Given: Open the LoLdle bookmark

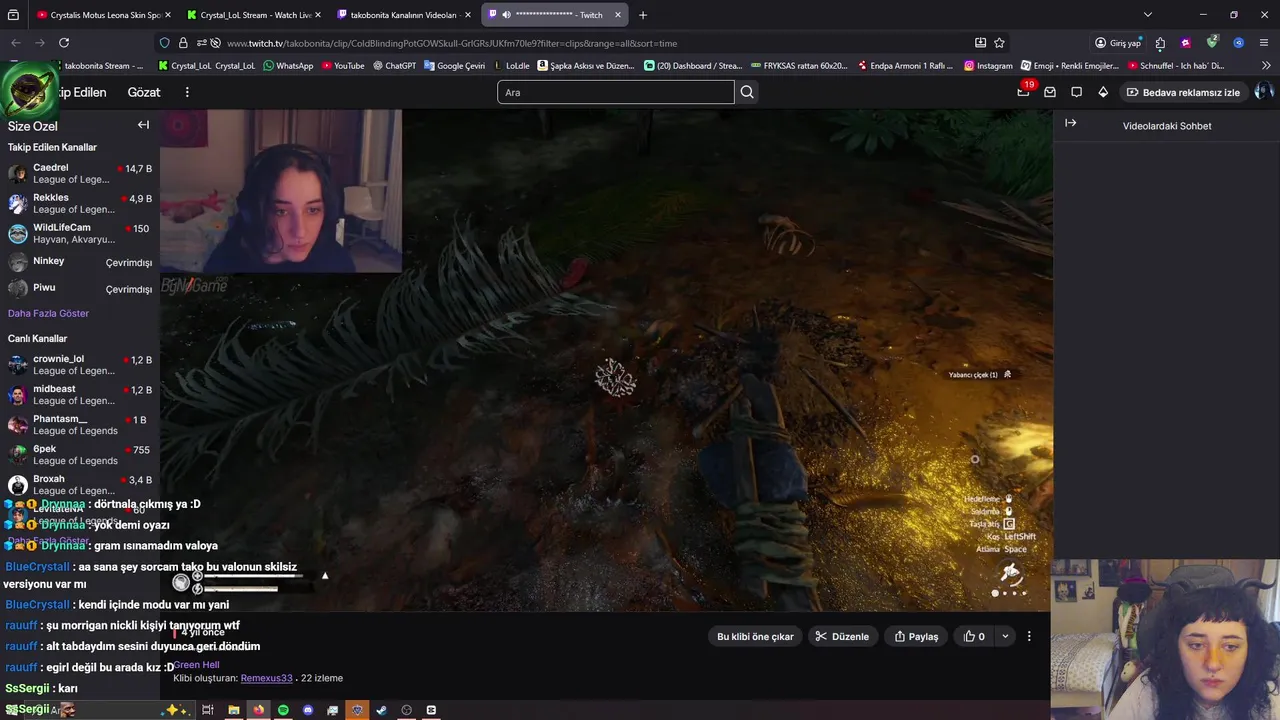Looking at the screenshot, I should coord(510,66).
